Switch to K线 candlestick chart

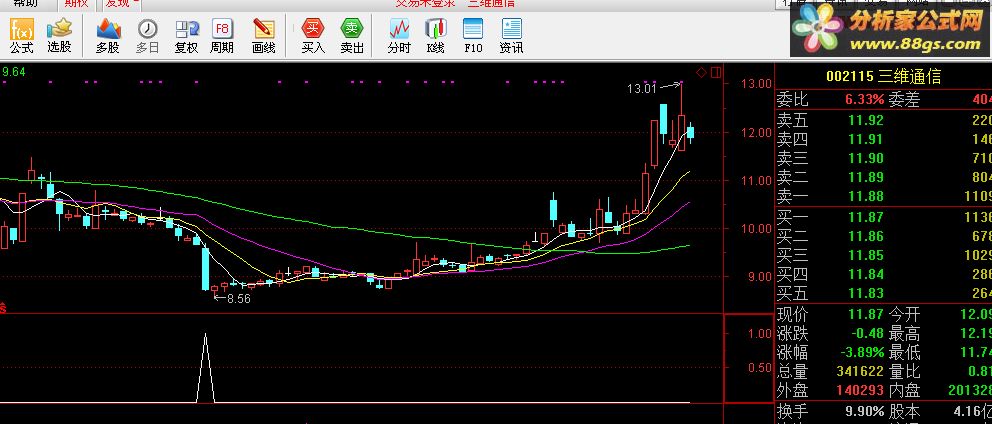coord(435,36)
